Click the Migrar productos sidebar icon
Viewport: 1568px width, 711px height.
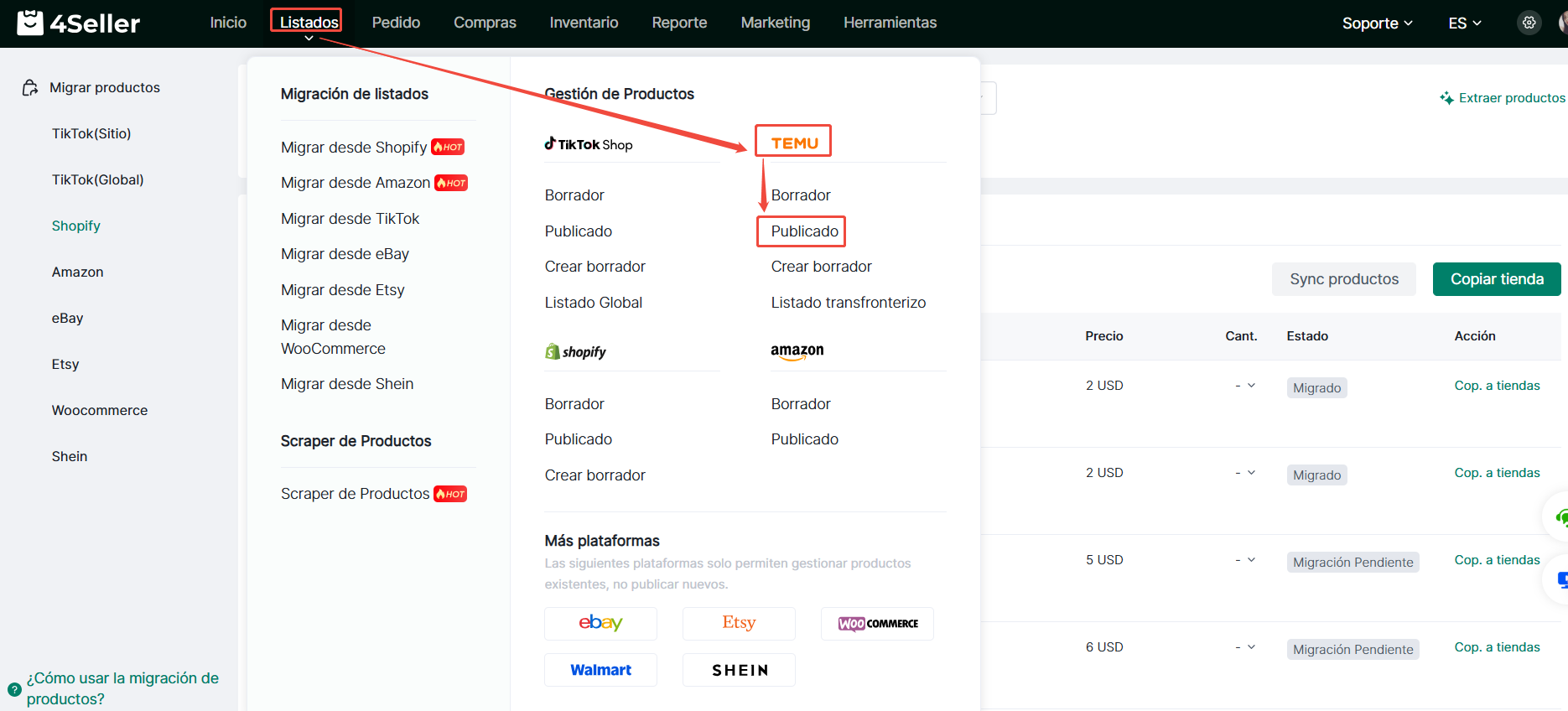point(30,87)
